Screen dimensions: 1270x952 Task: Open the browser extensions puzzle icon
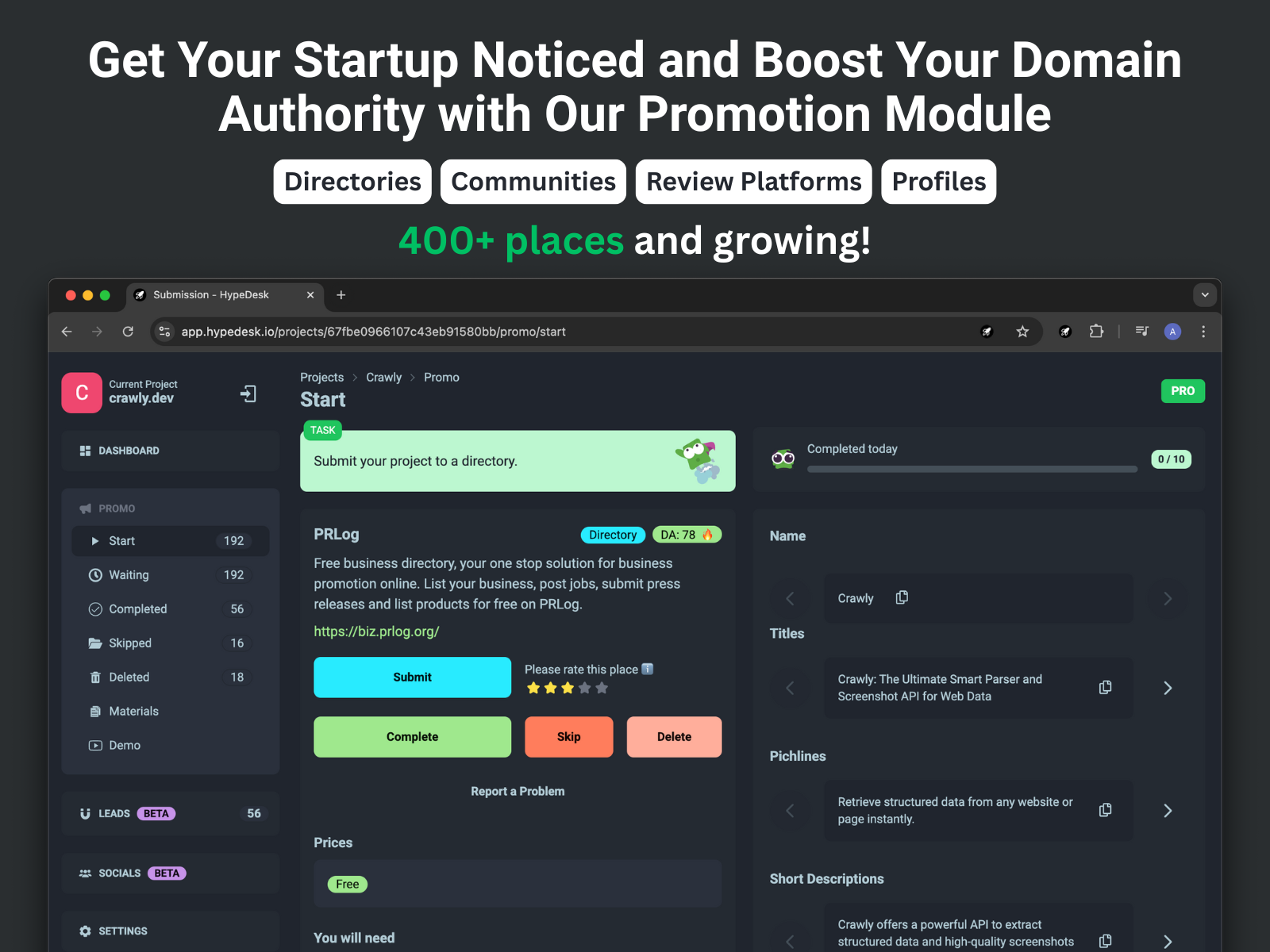(1096, 332)
